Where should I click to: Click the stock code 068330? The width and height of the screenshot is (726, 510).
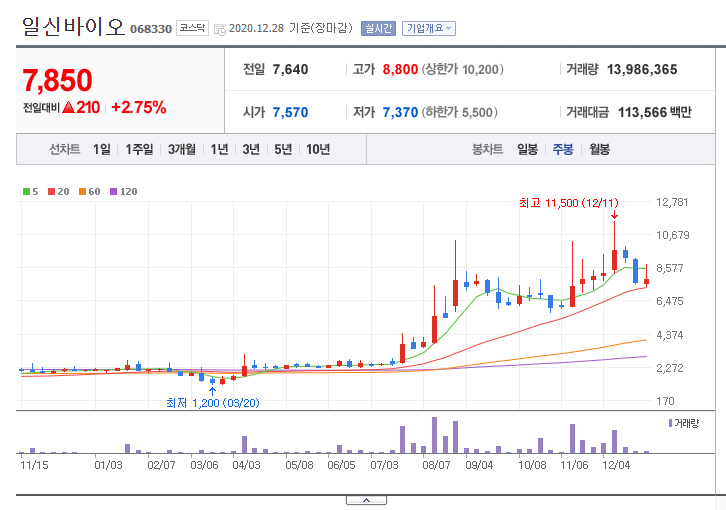(150, 29)
